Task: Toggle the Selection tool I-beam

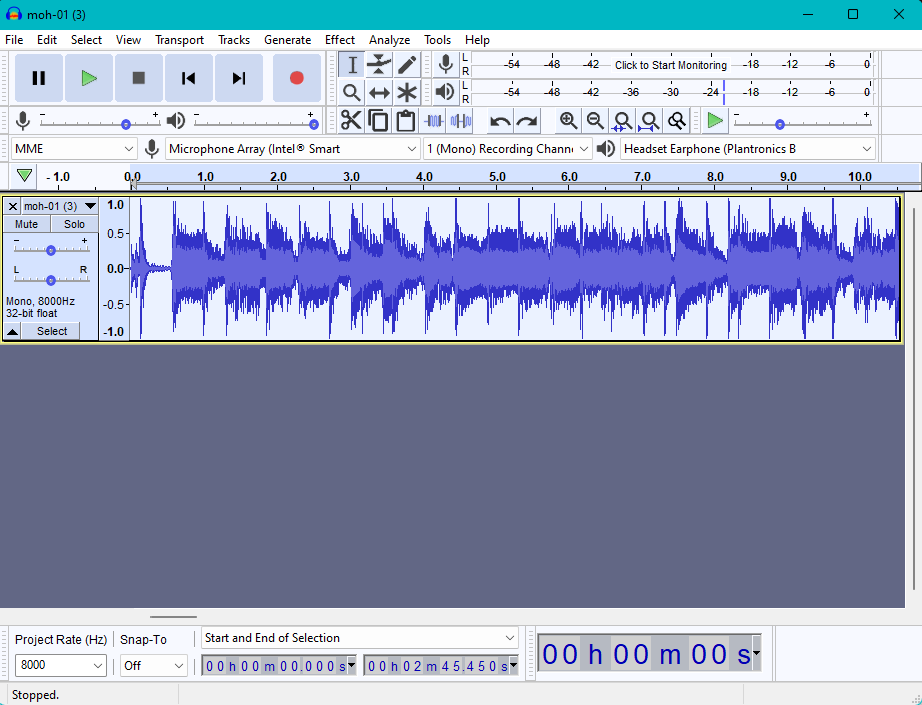Action: pyautogui.click(x=352, y=65)
